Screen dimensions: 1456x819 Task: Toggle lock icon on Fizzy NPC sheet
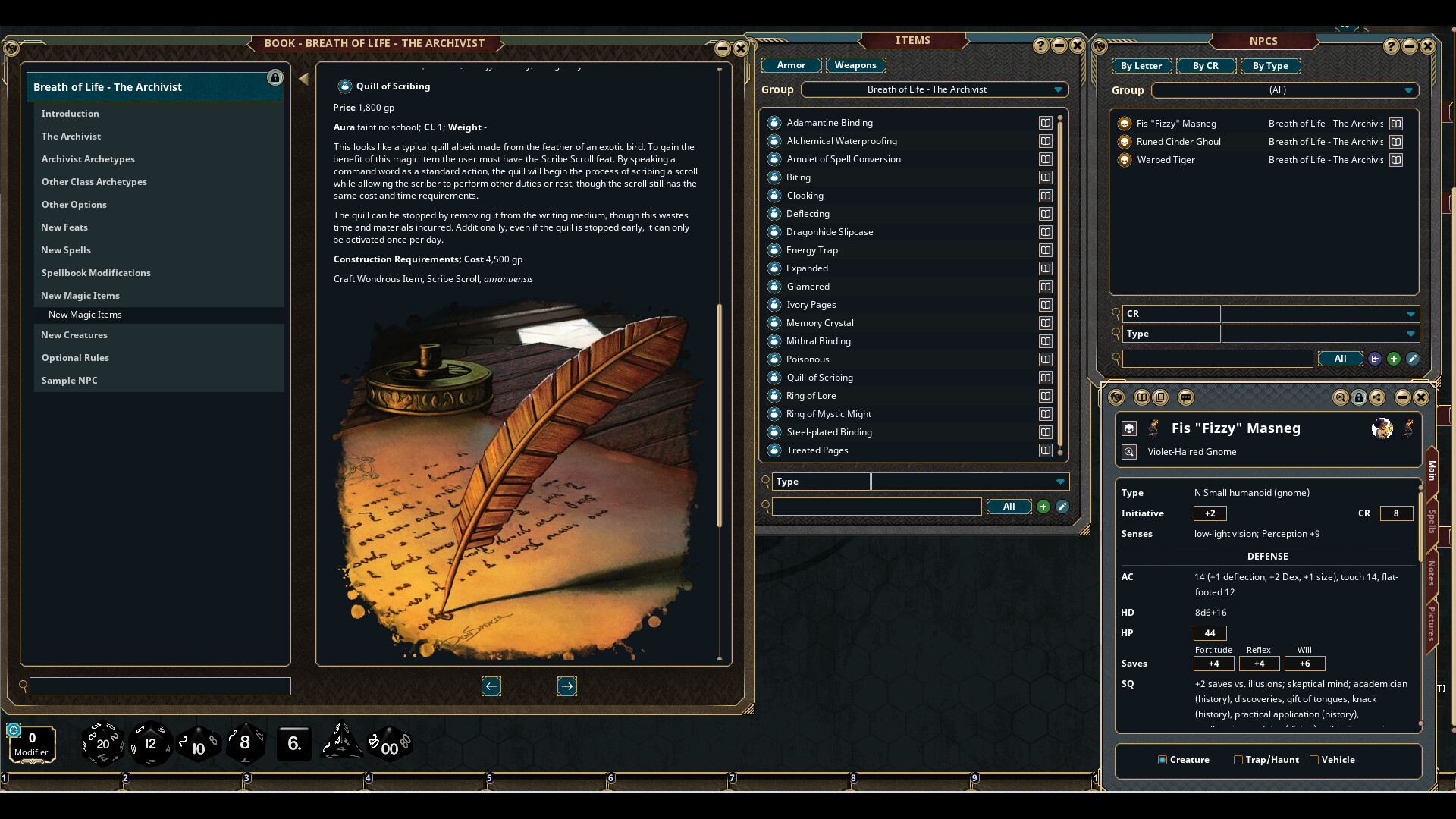(1359, 397)
